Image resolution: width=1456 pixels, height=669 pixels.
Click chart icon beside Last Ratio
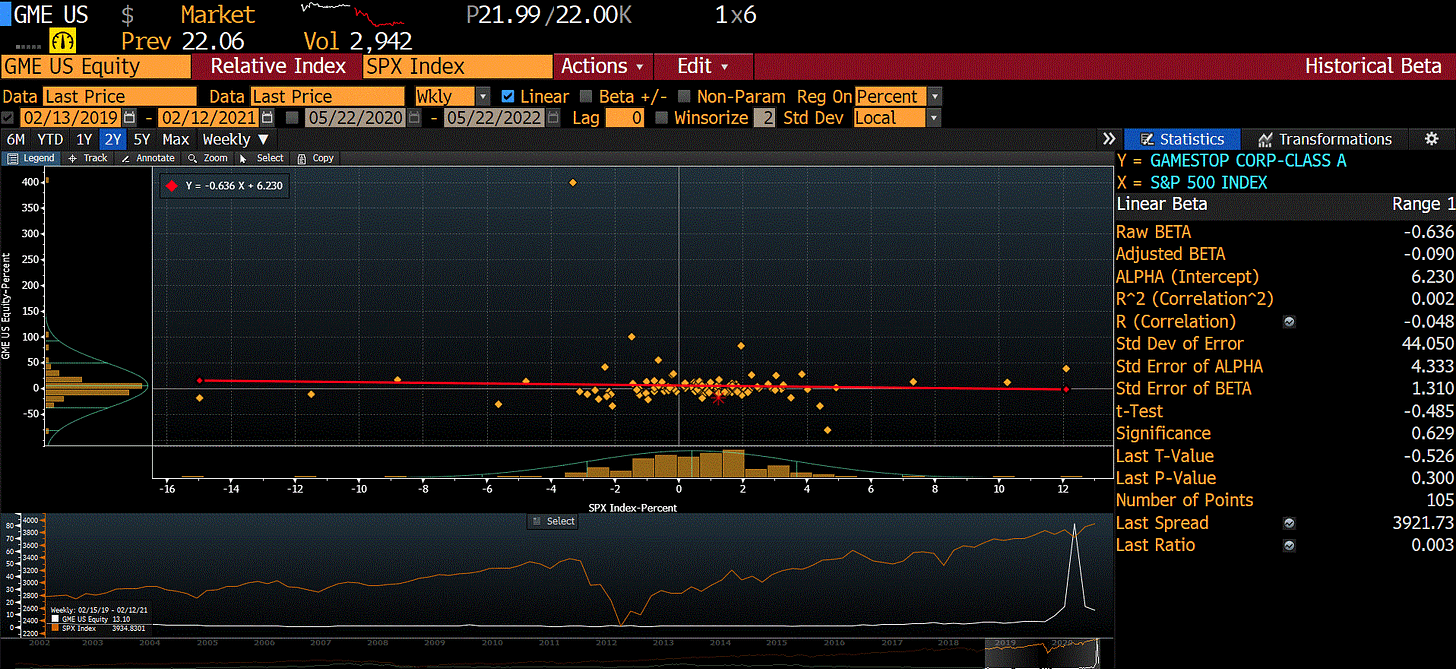coord(1289,545)
